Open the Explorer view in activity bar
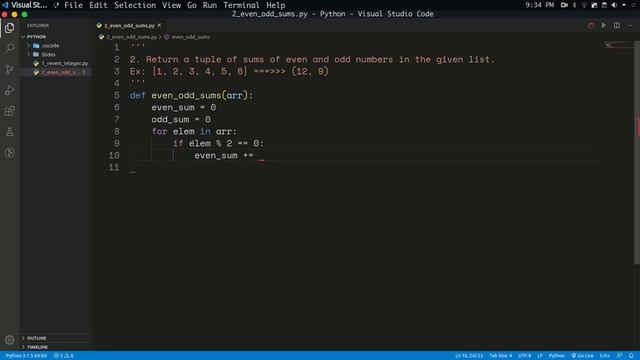The height and width of the screenshot is (360, 640). (9, 28)
